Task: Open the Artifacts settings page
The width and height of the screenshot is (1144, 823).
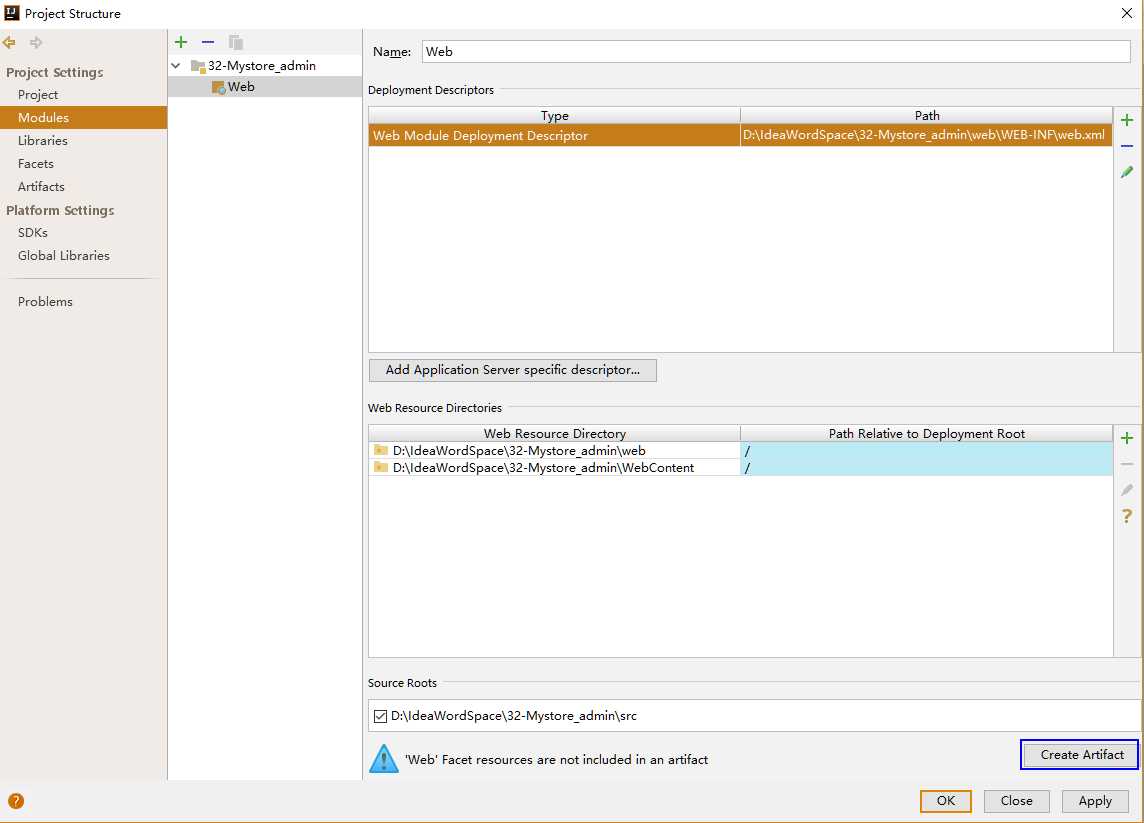Action: 41,186
